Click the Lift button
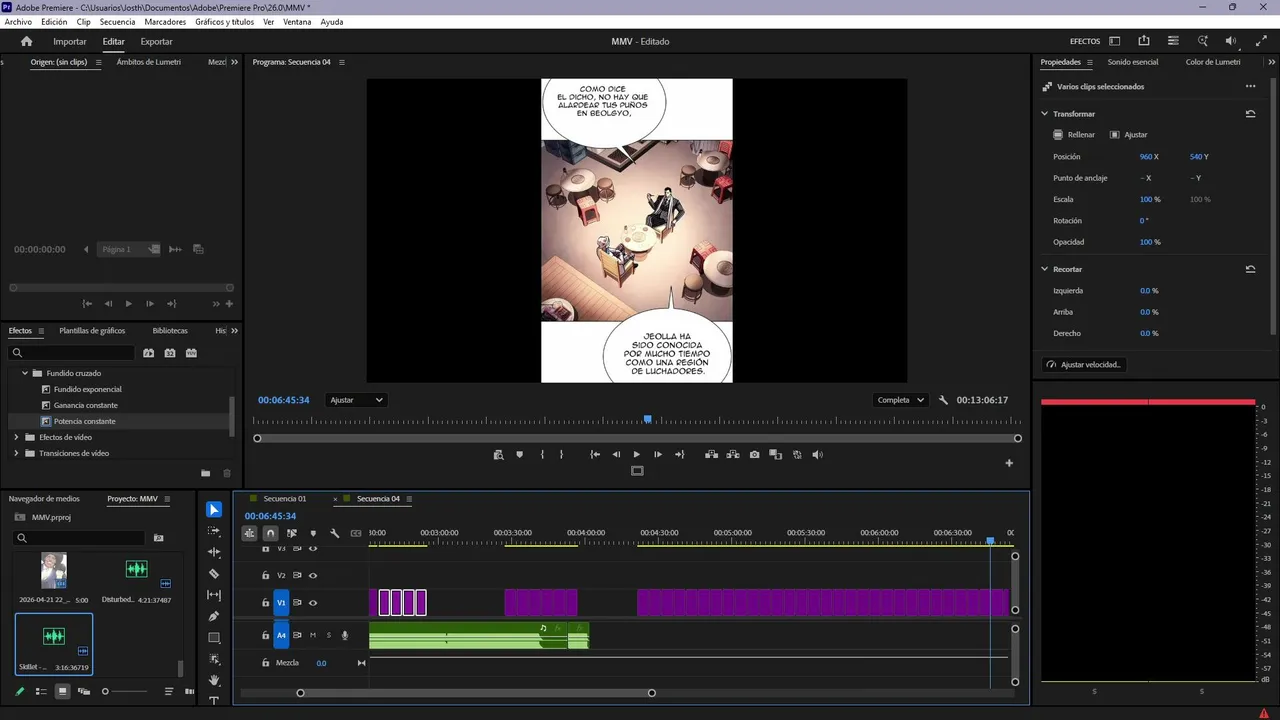This screenshot has width=1280, height=720. point(711,454)
